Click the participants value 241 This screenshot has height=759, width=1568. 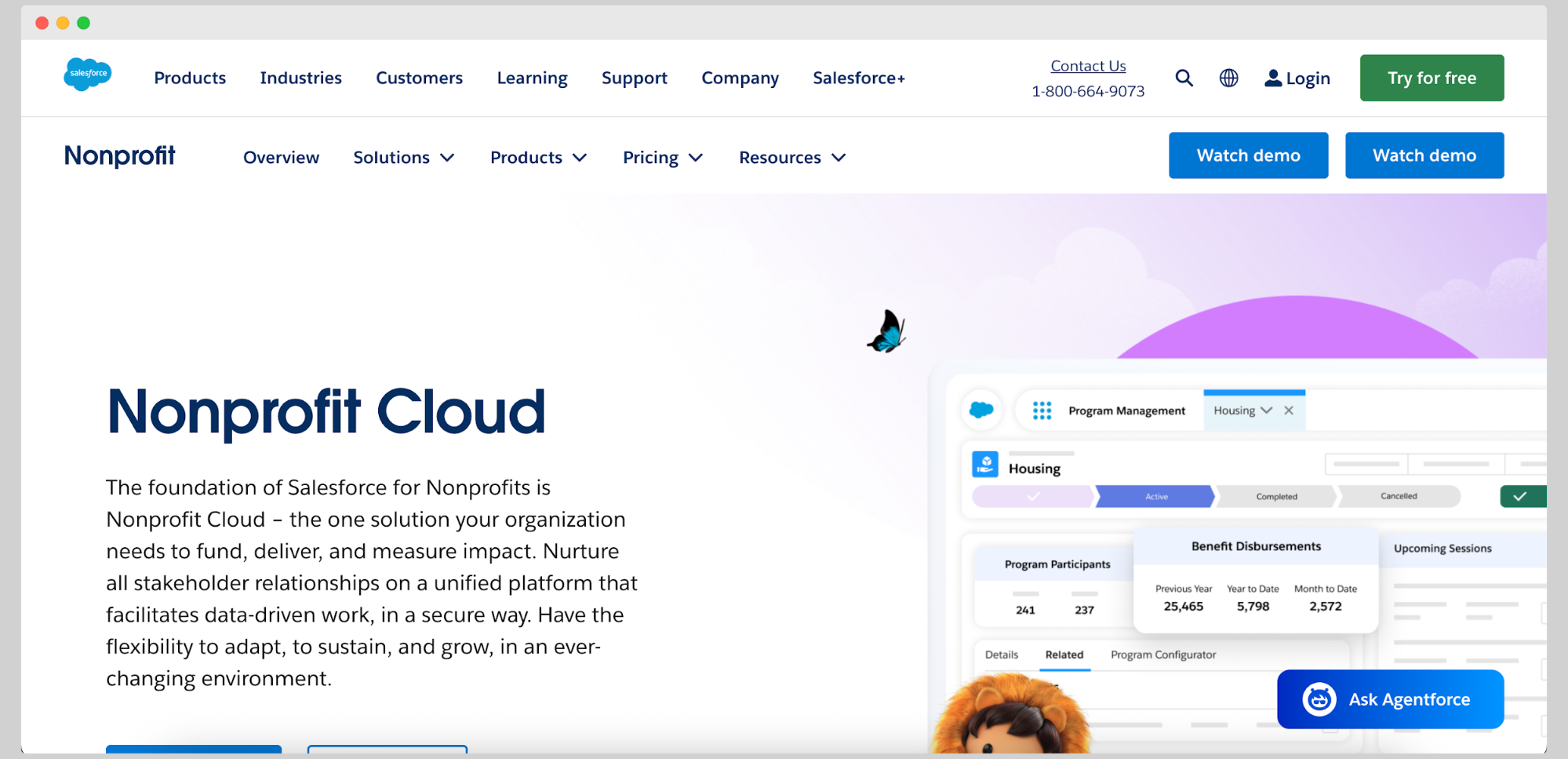click(x=1025, y=610)
